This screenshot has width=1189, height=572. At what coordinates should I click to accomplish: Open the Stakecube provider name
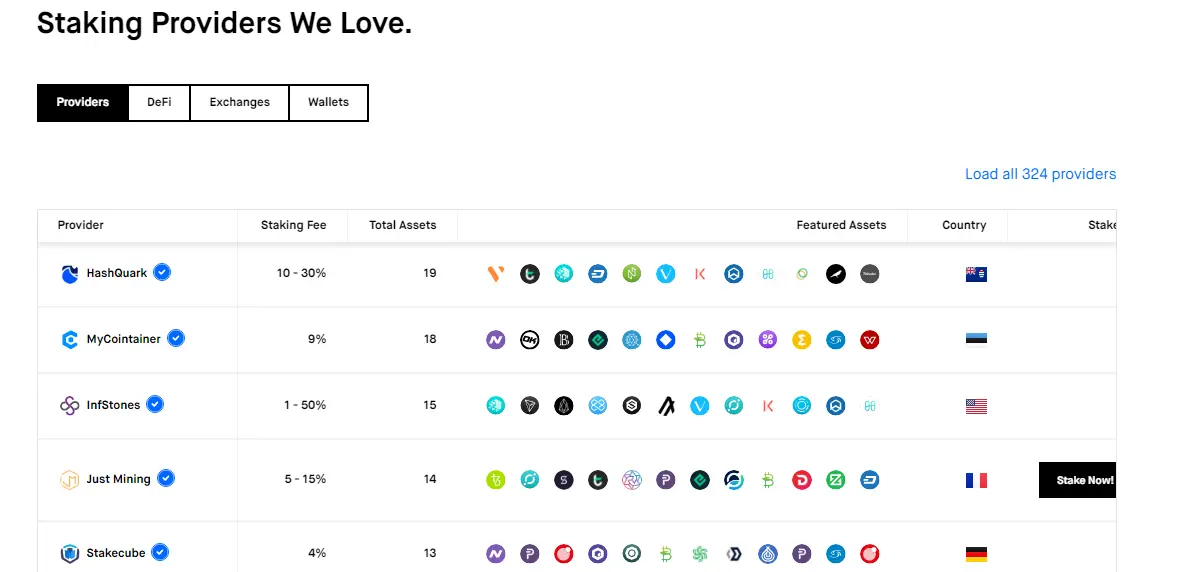point(115,553)
